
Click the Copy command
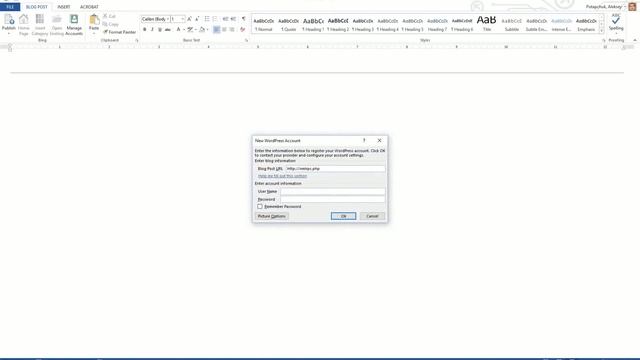coord(111,24)
